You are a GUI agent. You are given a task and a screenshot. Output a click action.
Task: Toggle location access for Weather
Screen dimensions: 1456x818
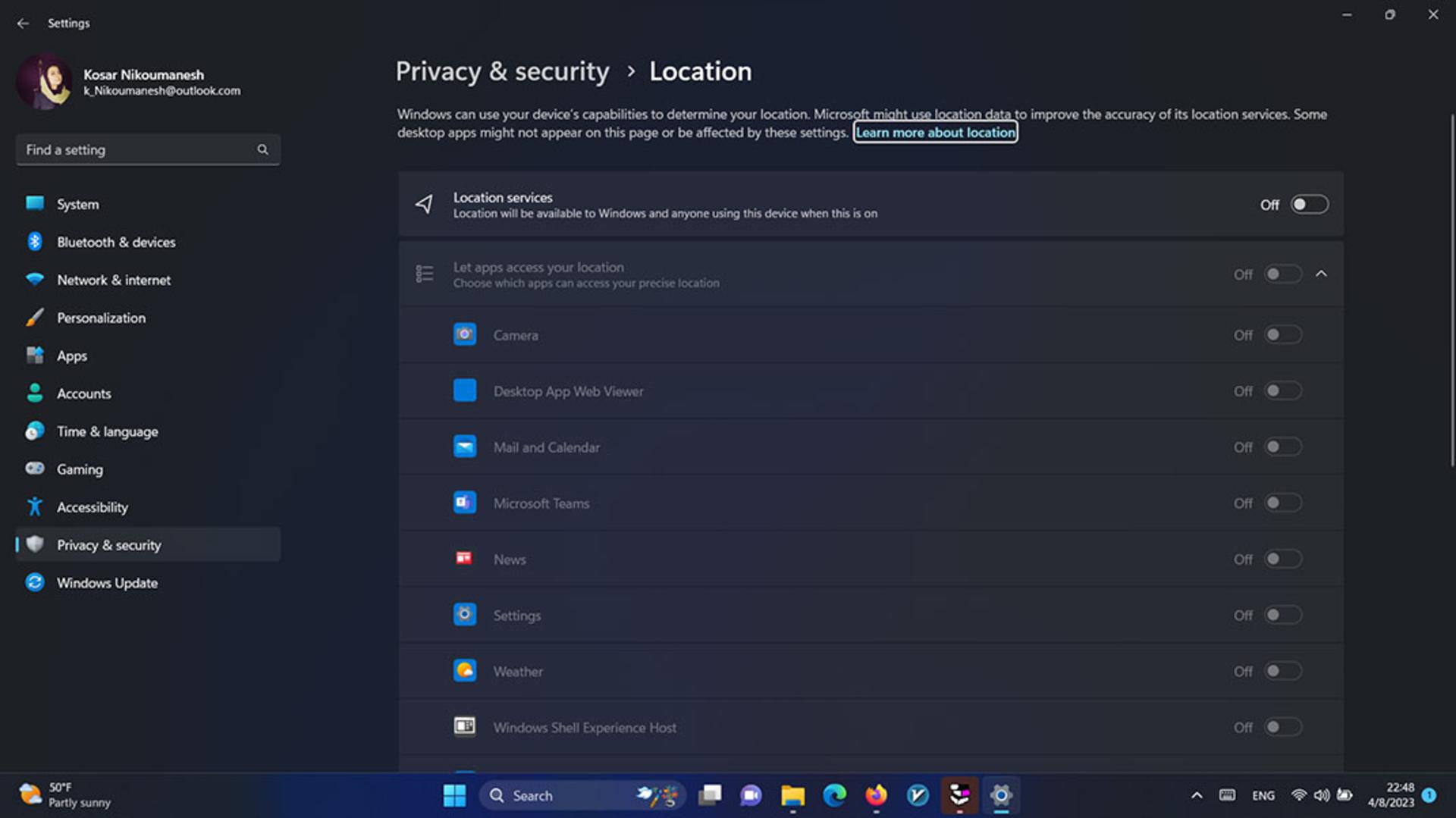coord(1282,671)
